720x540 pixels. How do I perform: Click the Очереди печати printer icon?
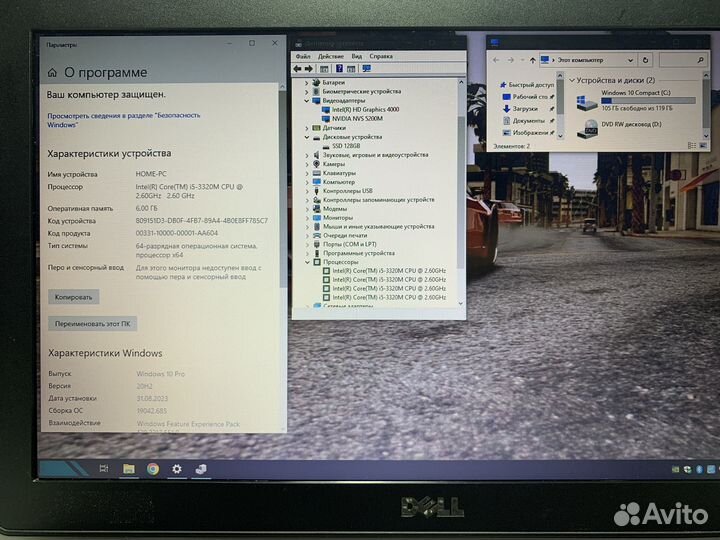317,235
